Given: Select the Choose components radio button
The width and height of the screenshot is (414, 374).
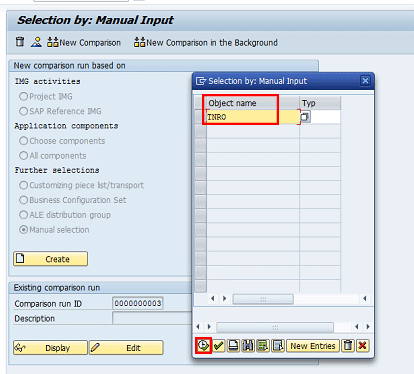Looking at the screenshot, I should point(23,141).
